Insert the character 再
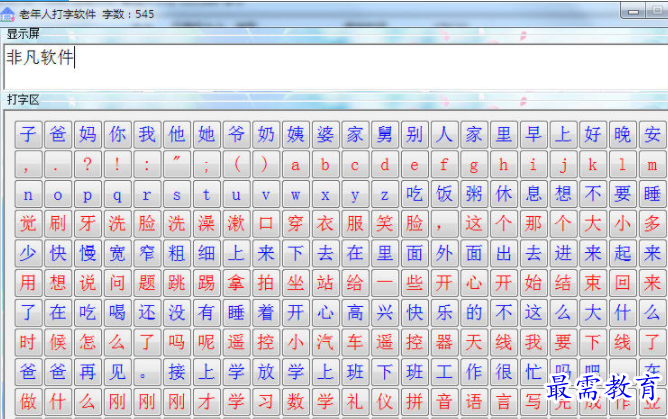 [x=88, y=372]
